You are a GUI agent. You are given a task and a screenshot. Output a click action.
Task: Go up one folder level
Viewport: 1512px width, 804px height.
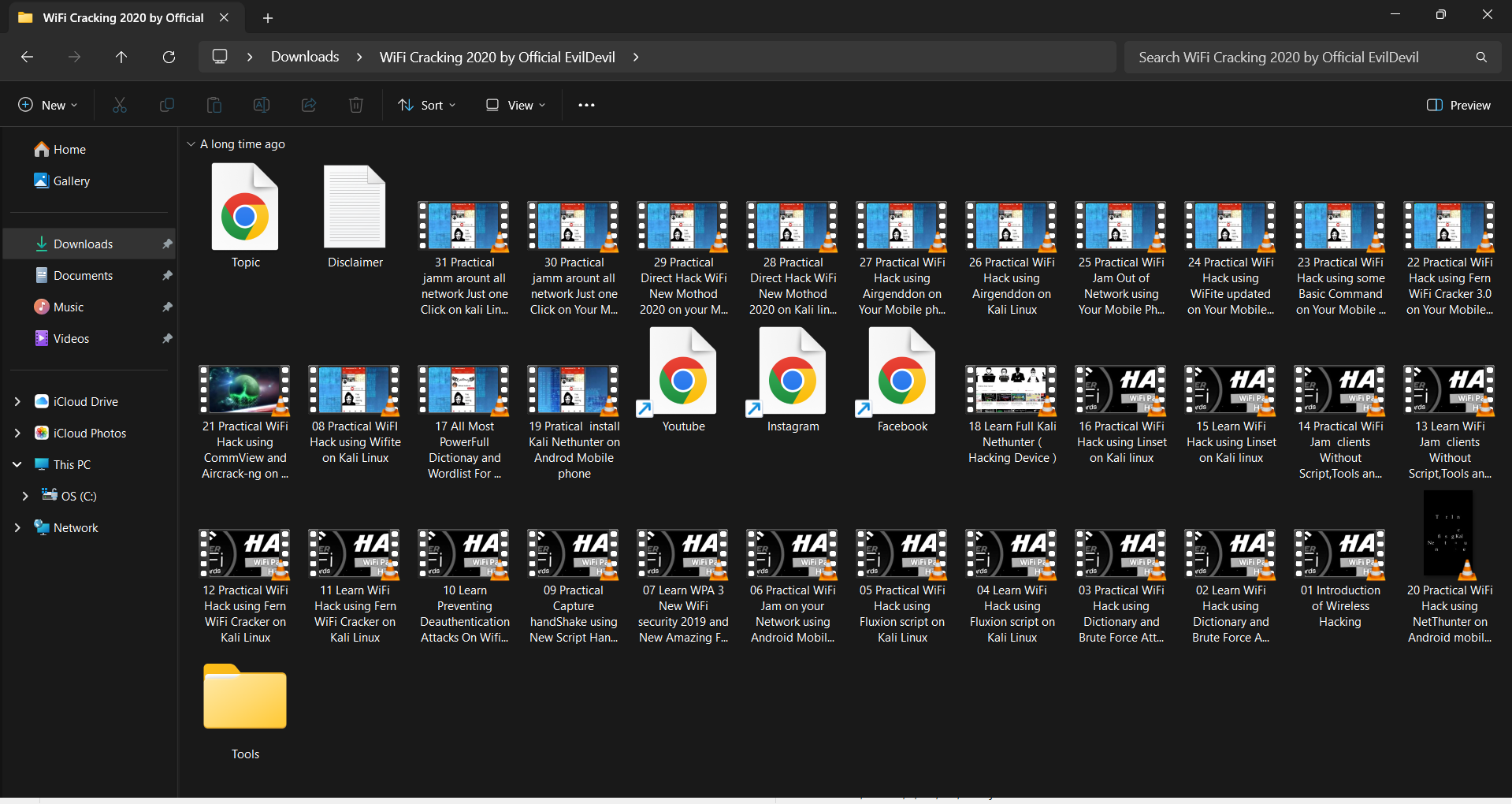point(121,57)
